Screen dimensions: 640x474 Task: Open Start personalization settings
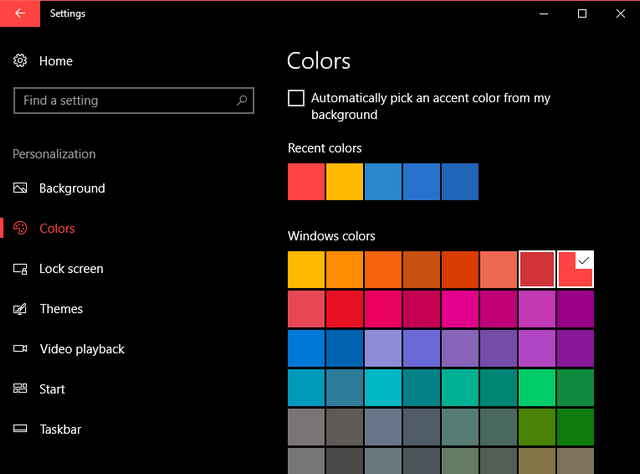52,389
